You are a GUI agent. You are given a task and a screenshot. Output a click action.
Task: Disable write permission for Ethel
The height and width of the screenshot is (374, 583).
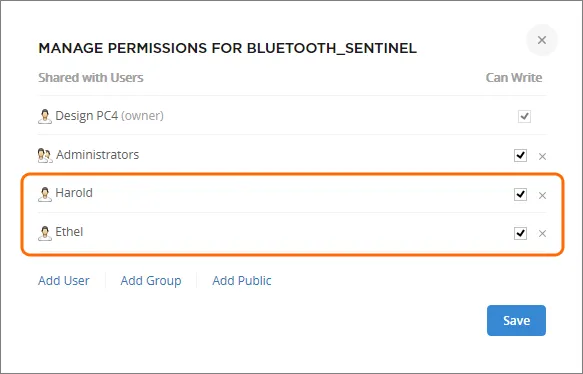coord(520,233)
